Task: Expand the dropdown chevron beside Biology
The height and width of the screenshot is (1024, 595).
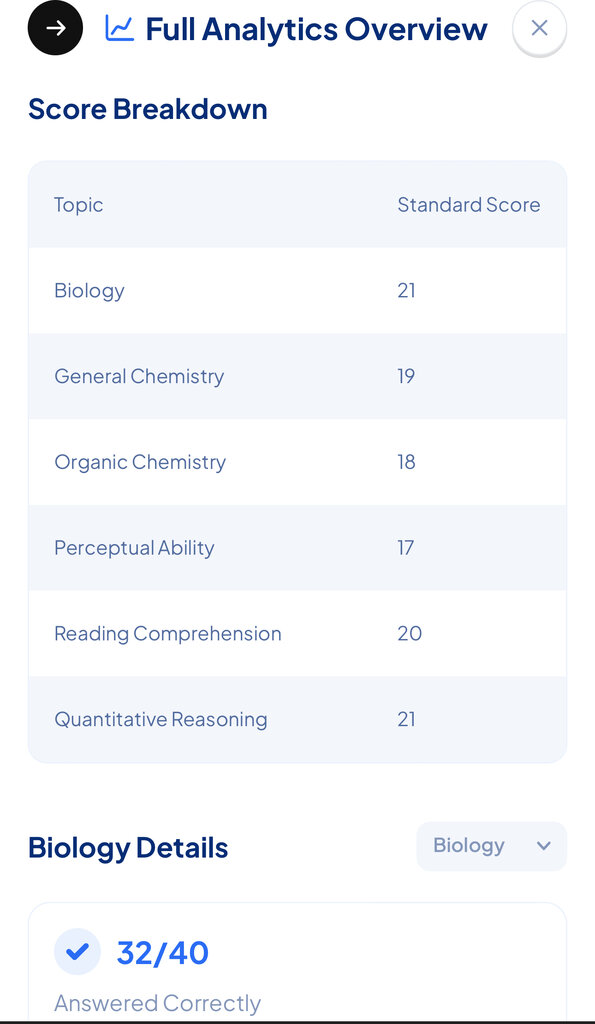Action: coord(543,846)
